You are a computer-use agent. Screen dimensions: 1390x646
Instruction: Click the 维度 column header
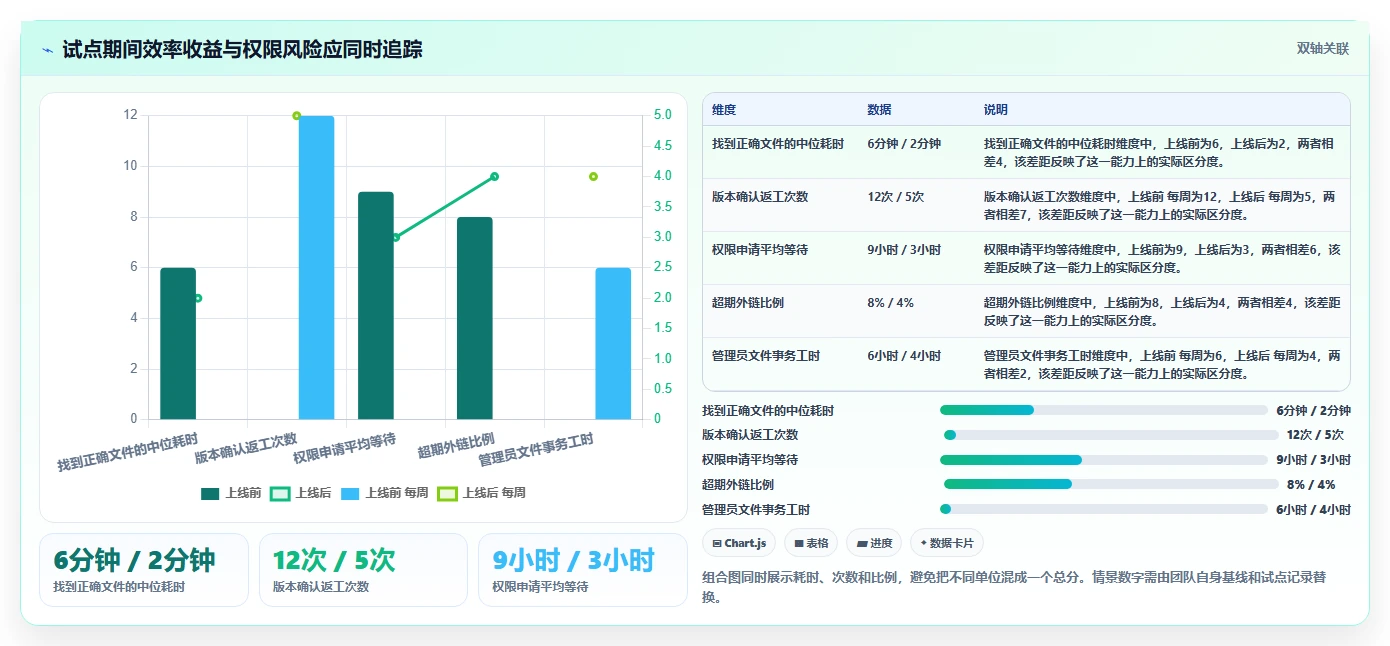click(x=724, y=110)
